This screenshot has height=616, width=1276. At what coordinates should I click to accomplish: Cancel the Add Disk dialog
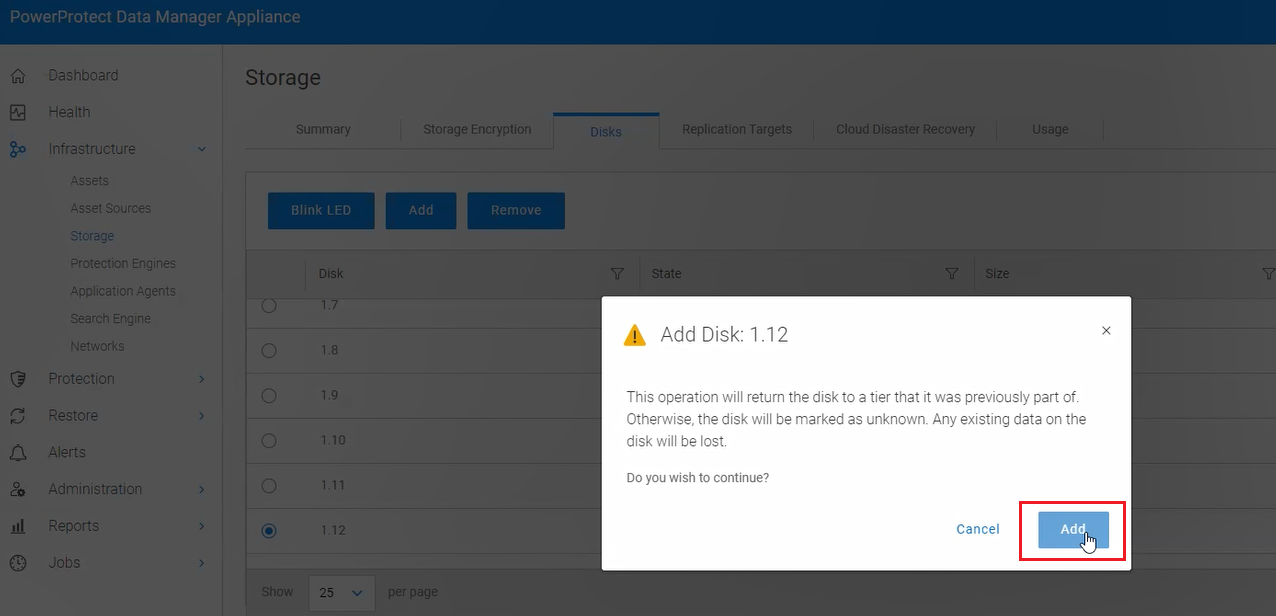tap(977, 529)
